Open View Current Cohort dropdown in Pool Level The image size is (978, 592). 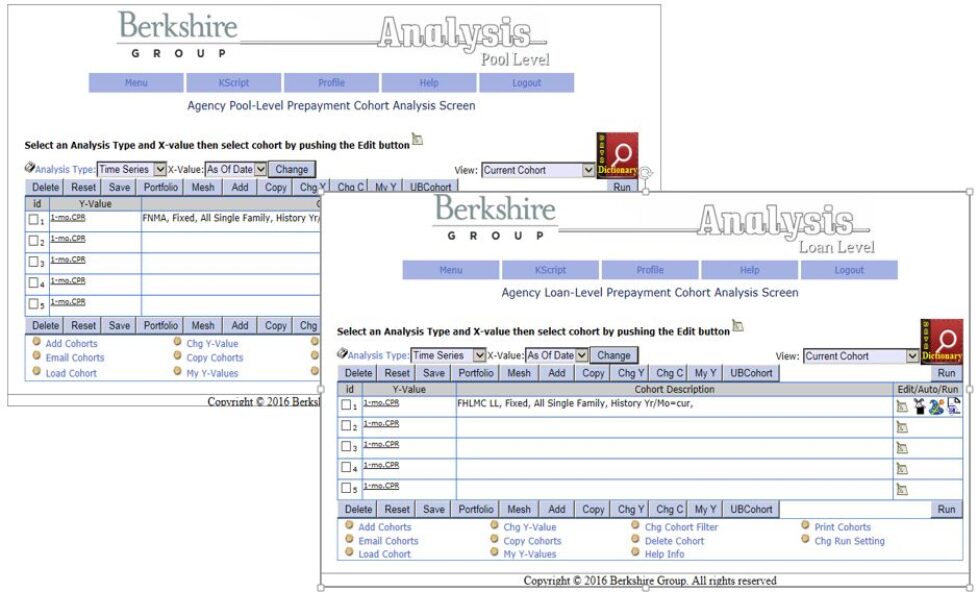538,170
